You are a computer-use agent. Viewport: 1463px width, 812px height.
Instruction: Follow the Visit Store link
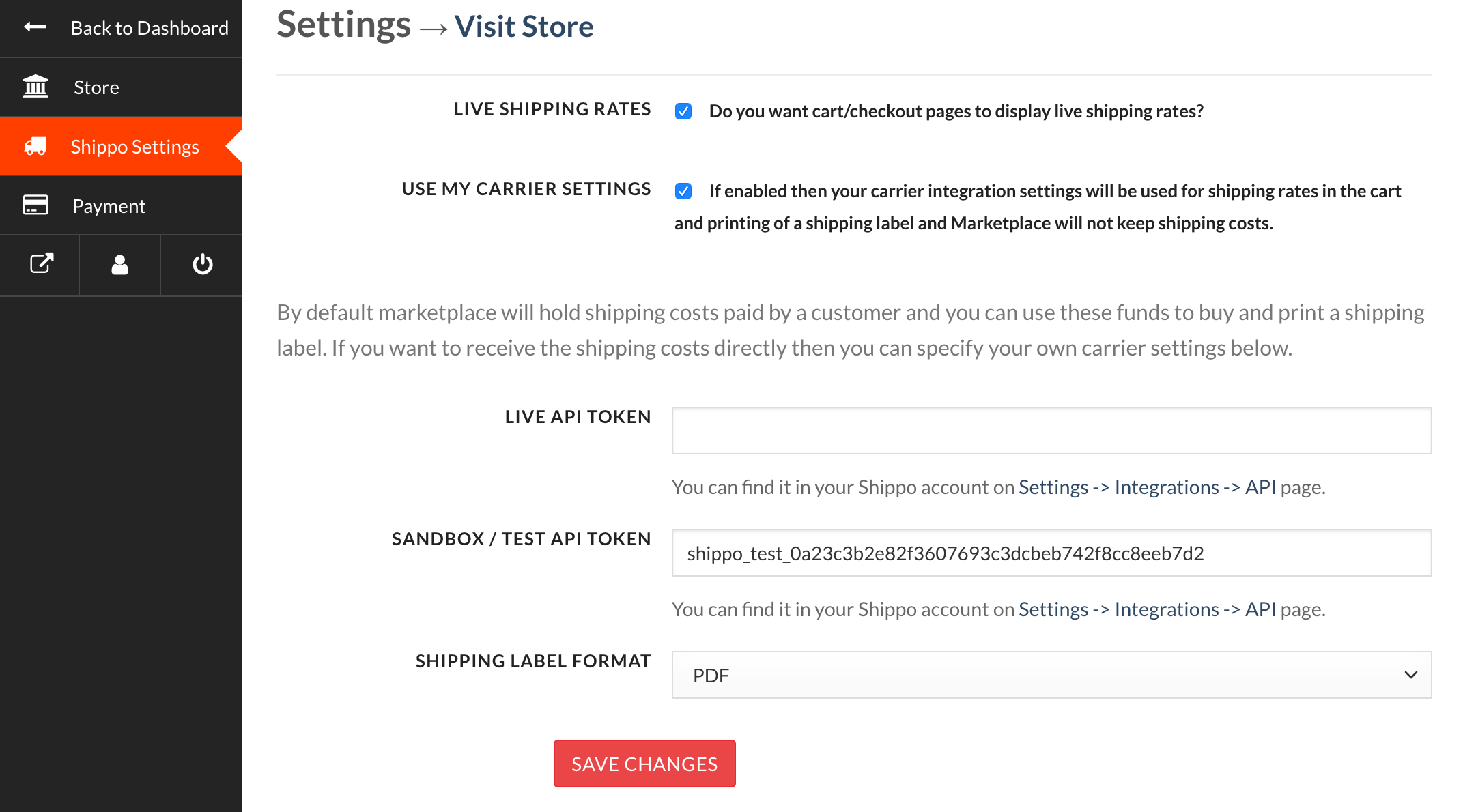[x=524, y=27]
